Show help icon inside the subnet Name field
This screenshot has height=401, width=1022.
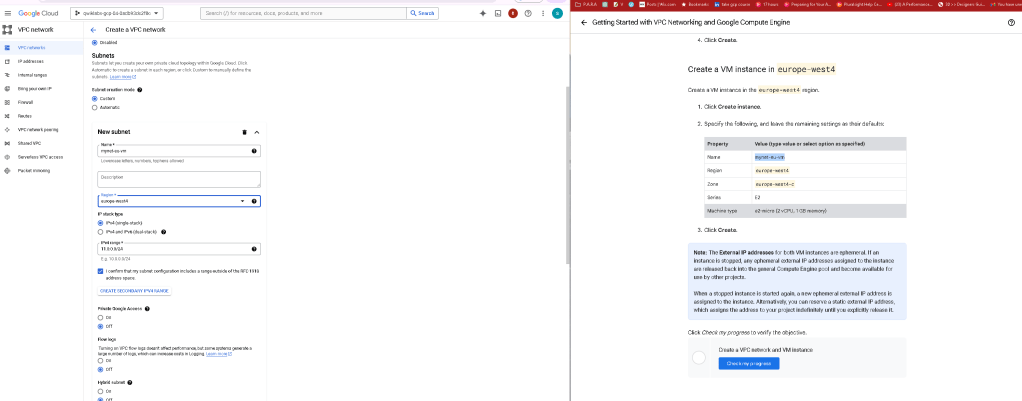pyautogui.click(x=254, y=151)
